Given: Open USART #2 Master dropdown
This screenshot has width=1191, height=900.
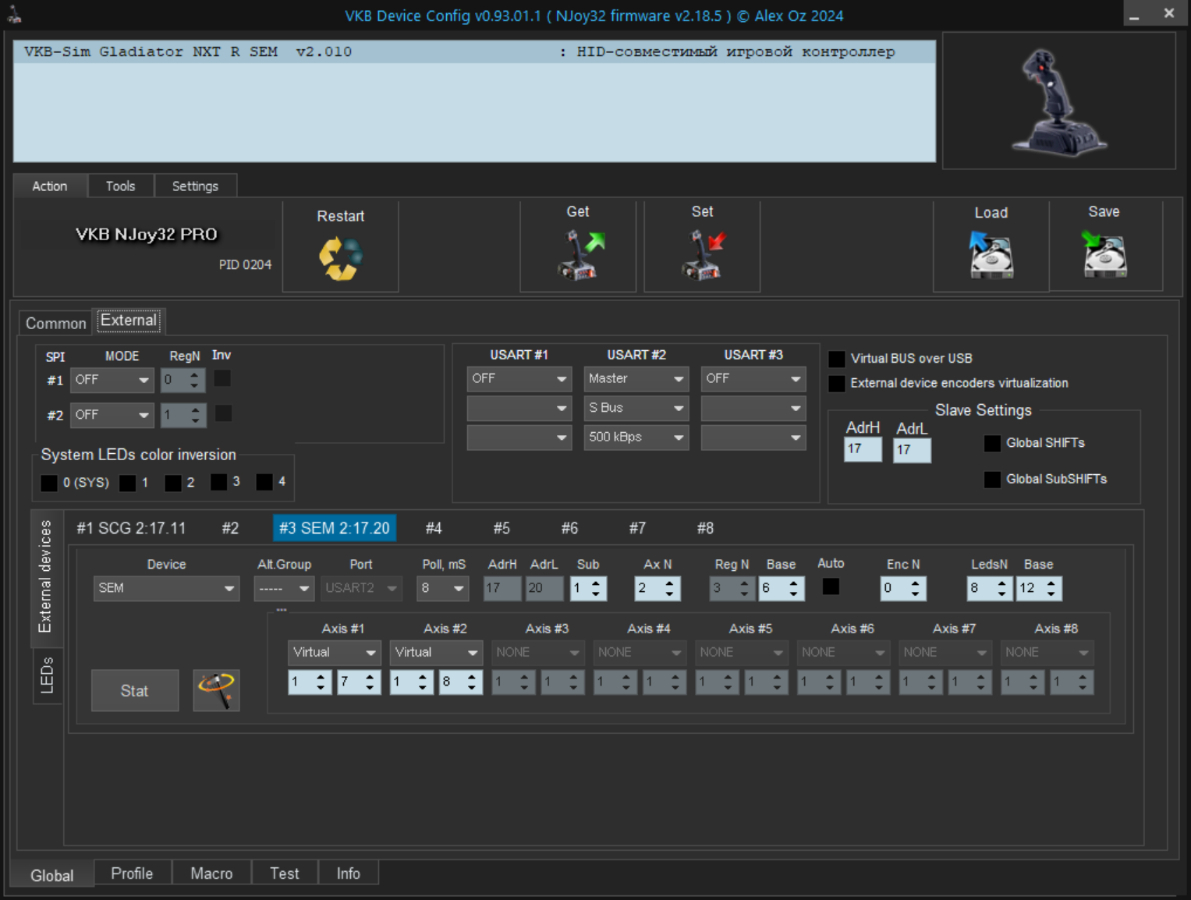Looking at the screenshot, I should coord(636,378).
